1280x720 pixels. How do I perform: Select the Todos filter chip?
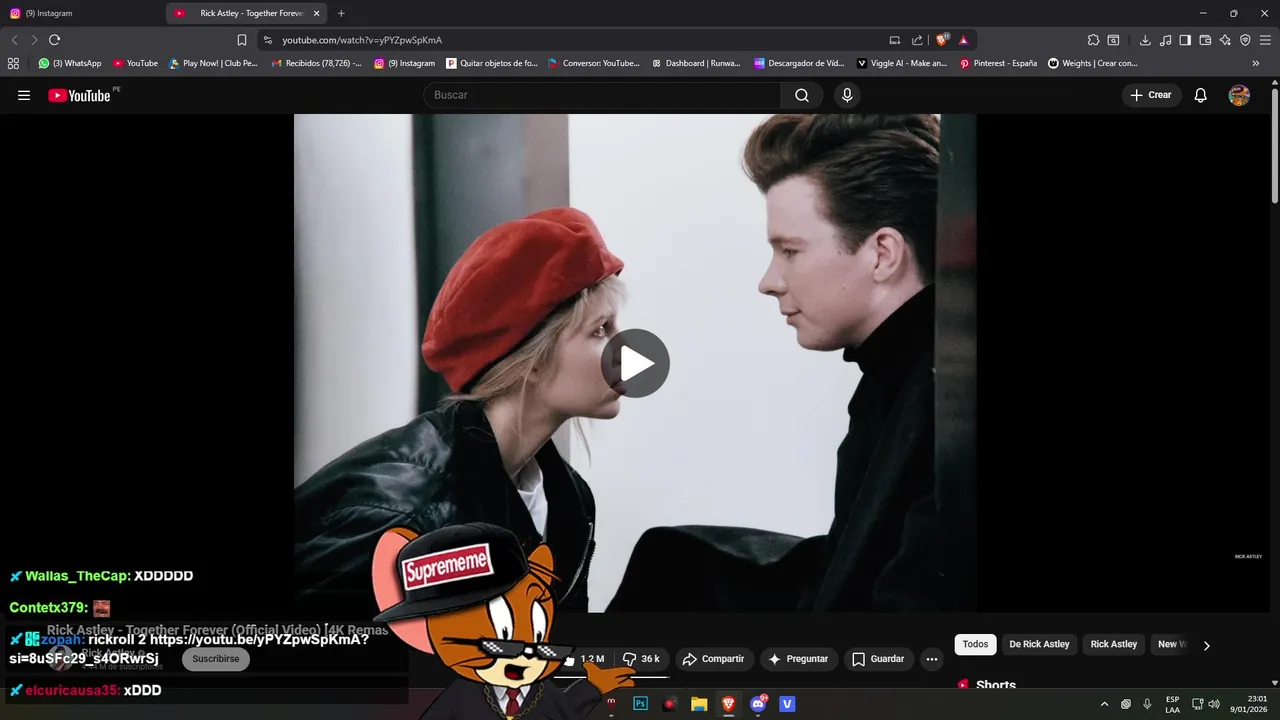[975, 644]
